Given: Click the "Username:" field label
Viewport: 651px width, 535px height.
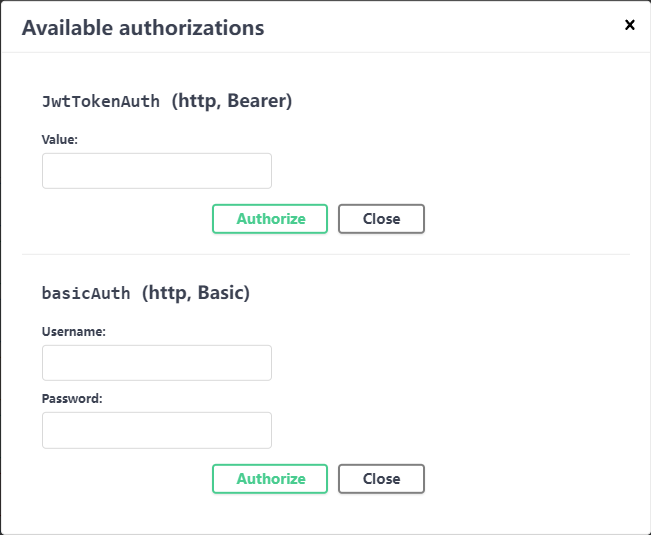Looking at the screenshot, I should click(x=74, y=331).
